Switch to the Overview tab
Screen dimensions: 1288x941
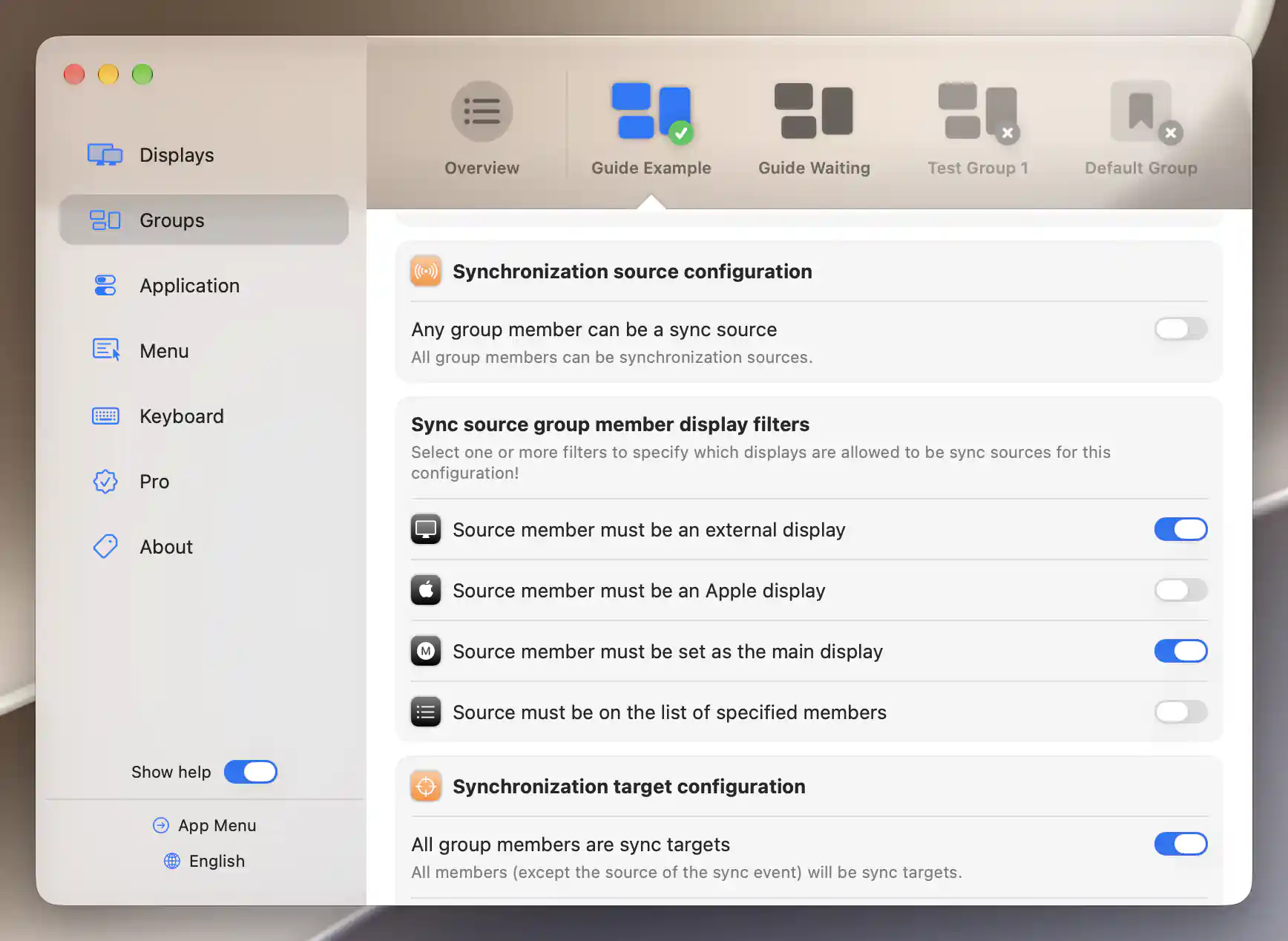pyautogui.click(x=482, y=128)
